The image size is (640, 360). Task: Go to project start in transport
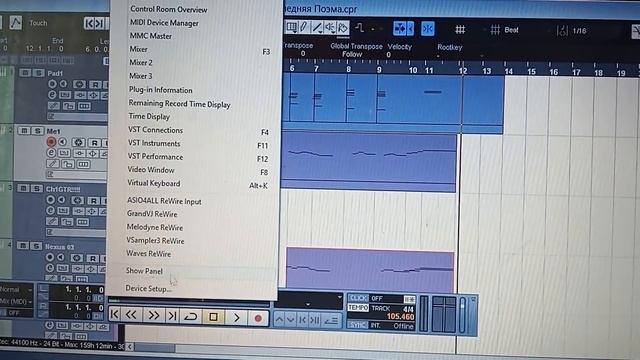coord(115,315)
